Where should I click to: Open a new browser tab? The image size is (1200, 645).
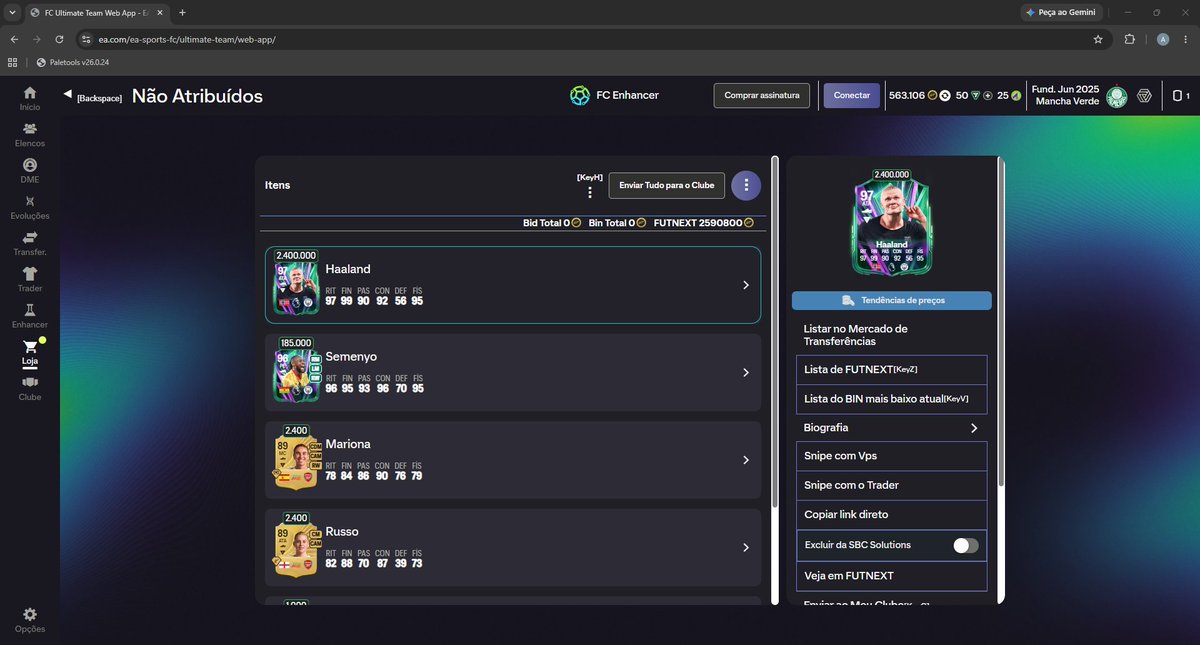tap(182, 12)
